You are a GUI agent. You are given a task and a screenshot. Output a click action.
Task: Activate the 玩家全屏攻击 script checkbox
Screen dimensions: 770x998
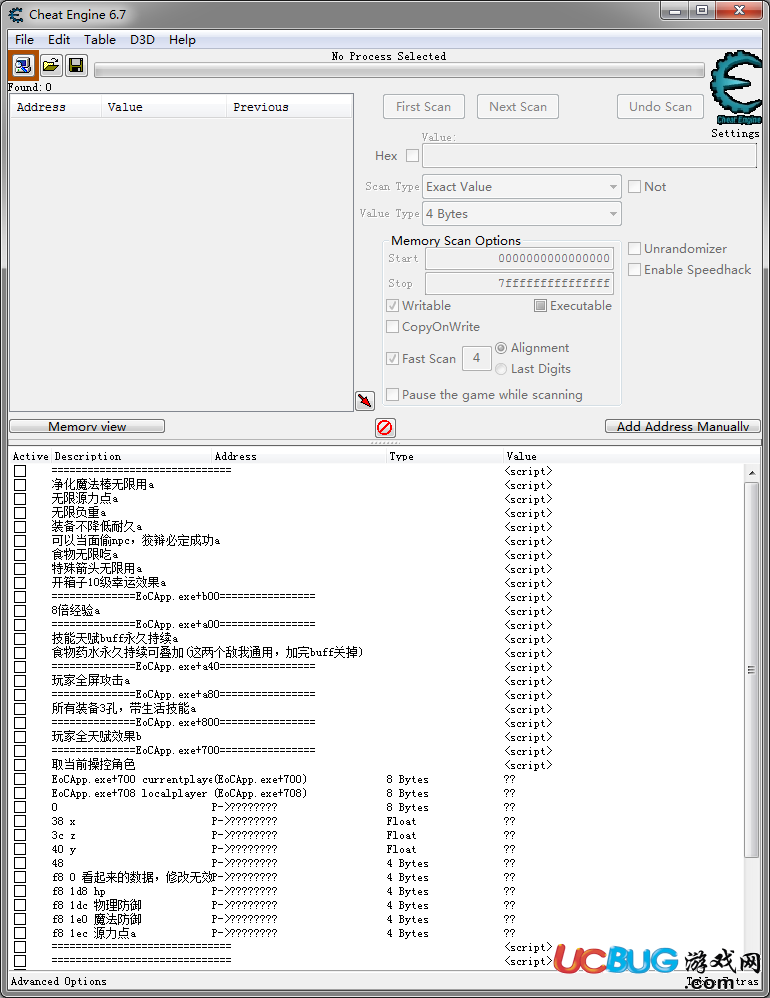point(20,681)
